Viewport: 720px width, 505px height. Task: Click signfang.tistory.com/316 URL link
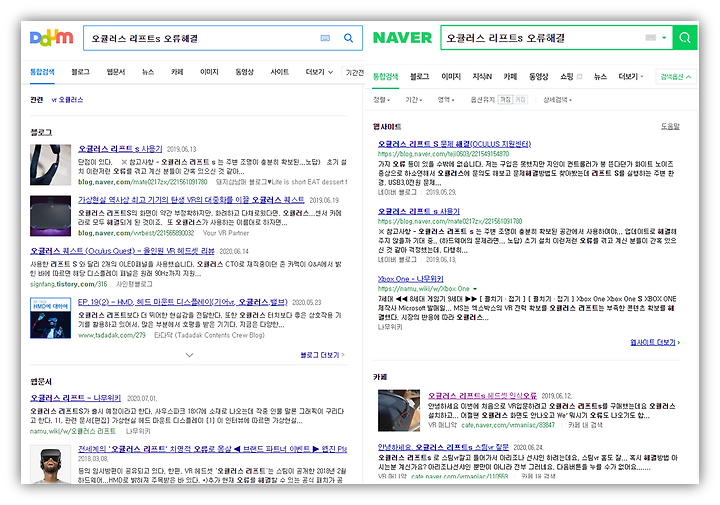click(68, 284)
